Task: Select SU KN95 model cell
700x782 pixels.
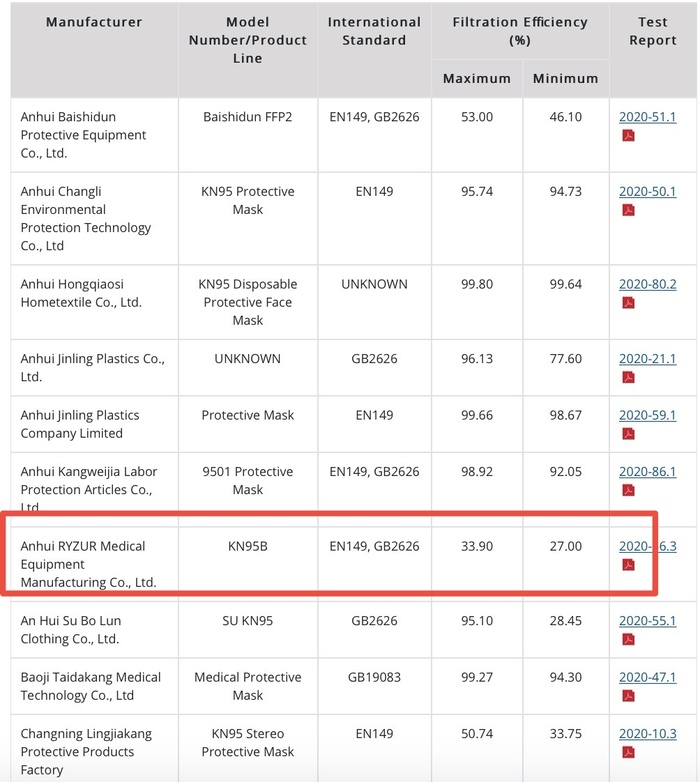Action: (x=248, y=629)
